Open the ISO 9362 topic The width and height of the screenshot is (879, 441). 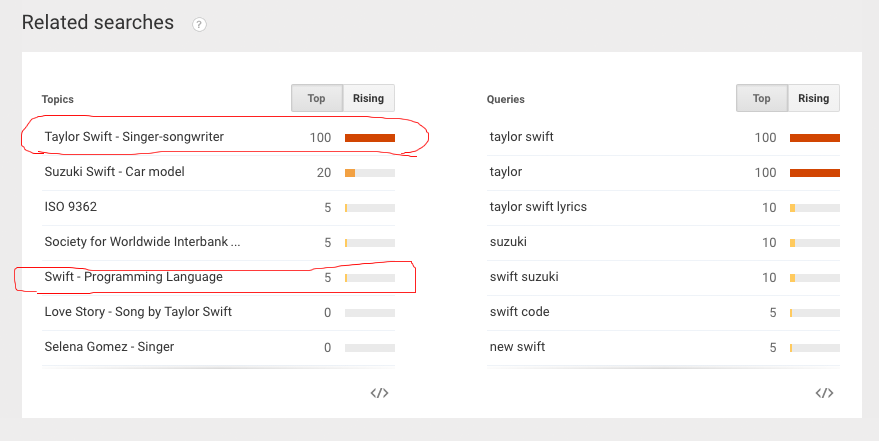point(71,207)
